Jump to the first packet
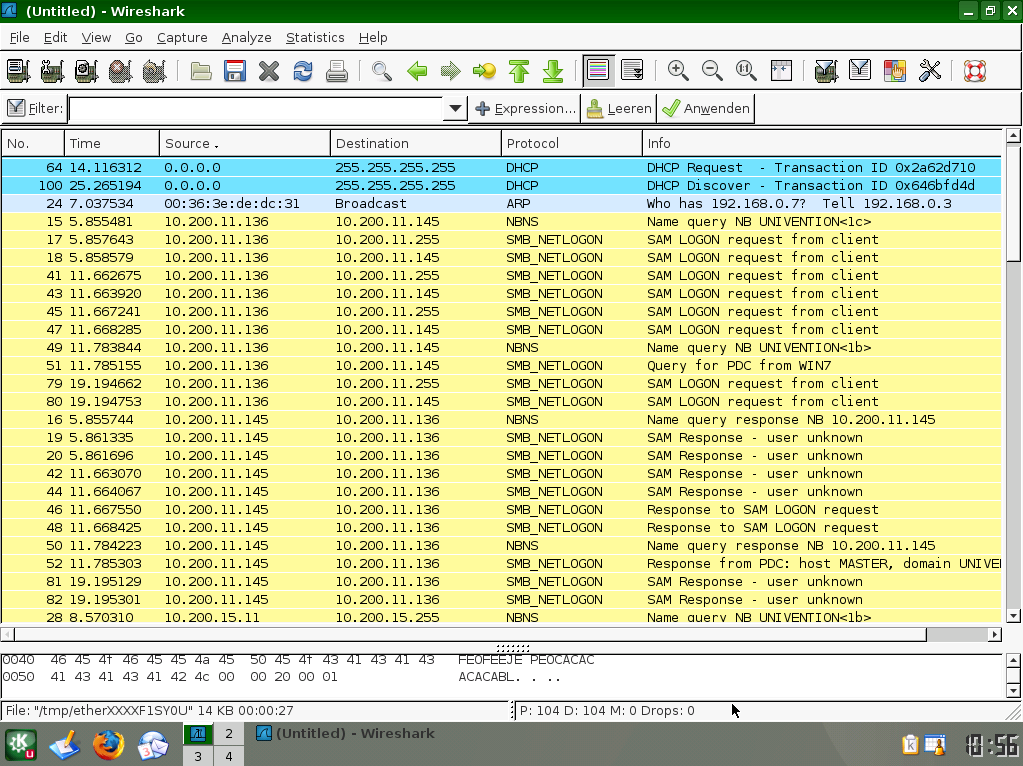 [x=518, y=71]
